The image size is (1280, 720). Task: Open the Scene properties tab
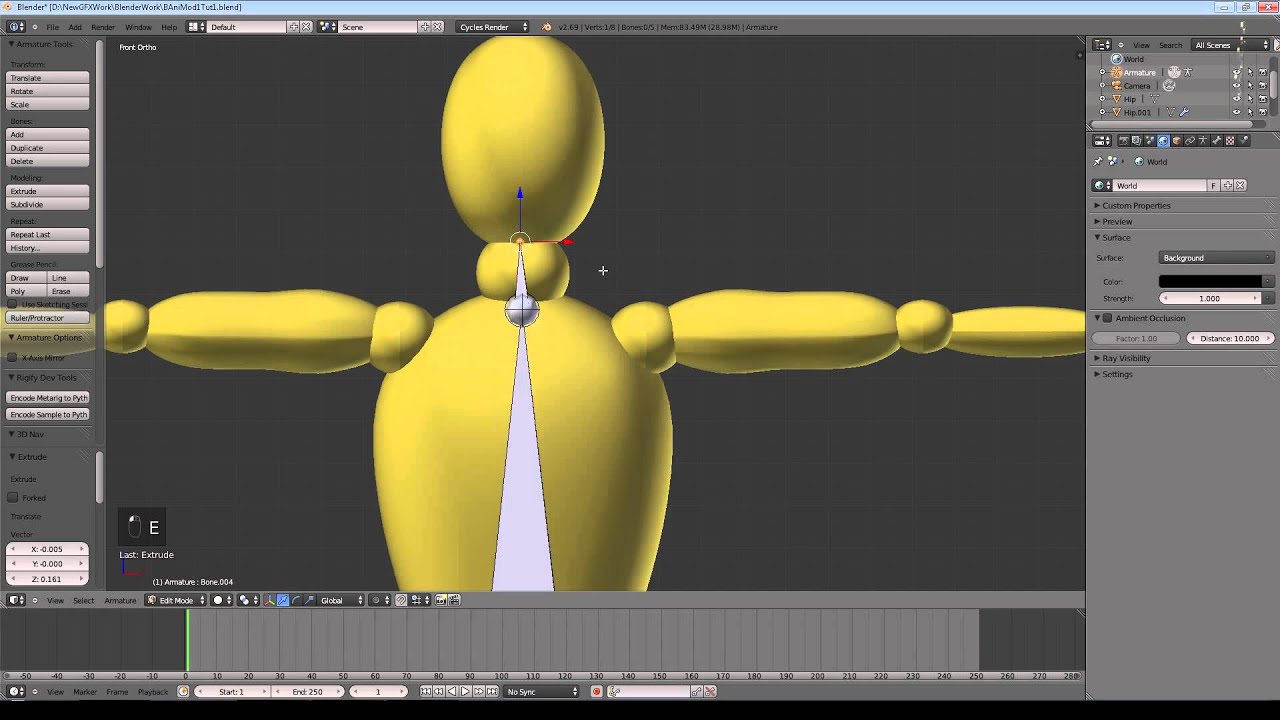point(1150,141)
